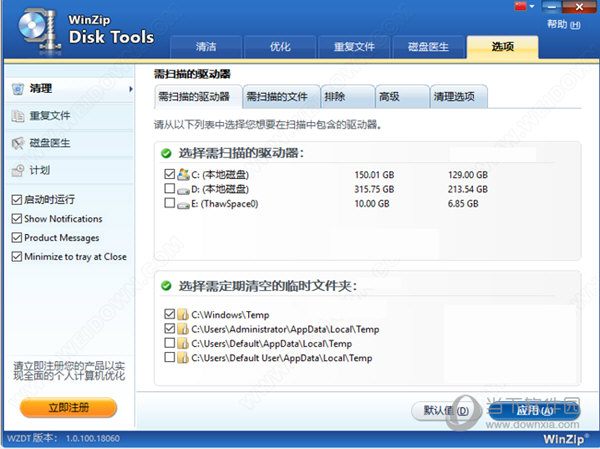This screenshot has width=600, height=449.
Task: Click the 315.75 GB size value
Action: tap(374, 189)
